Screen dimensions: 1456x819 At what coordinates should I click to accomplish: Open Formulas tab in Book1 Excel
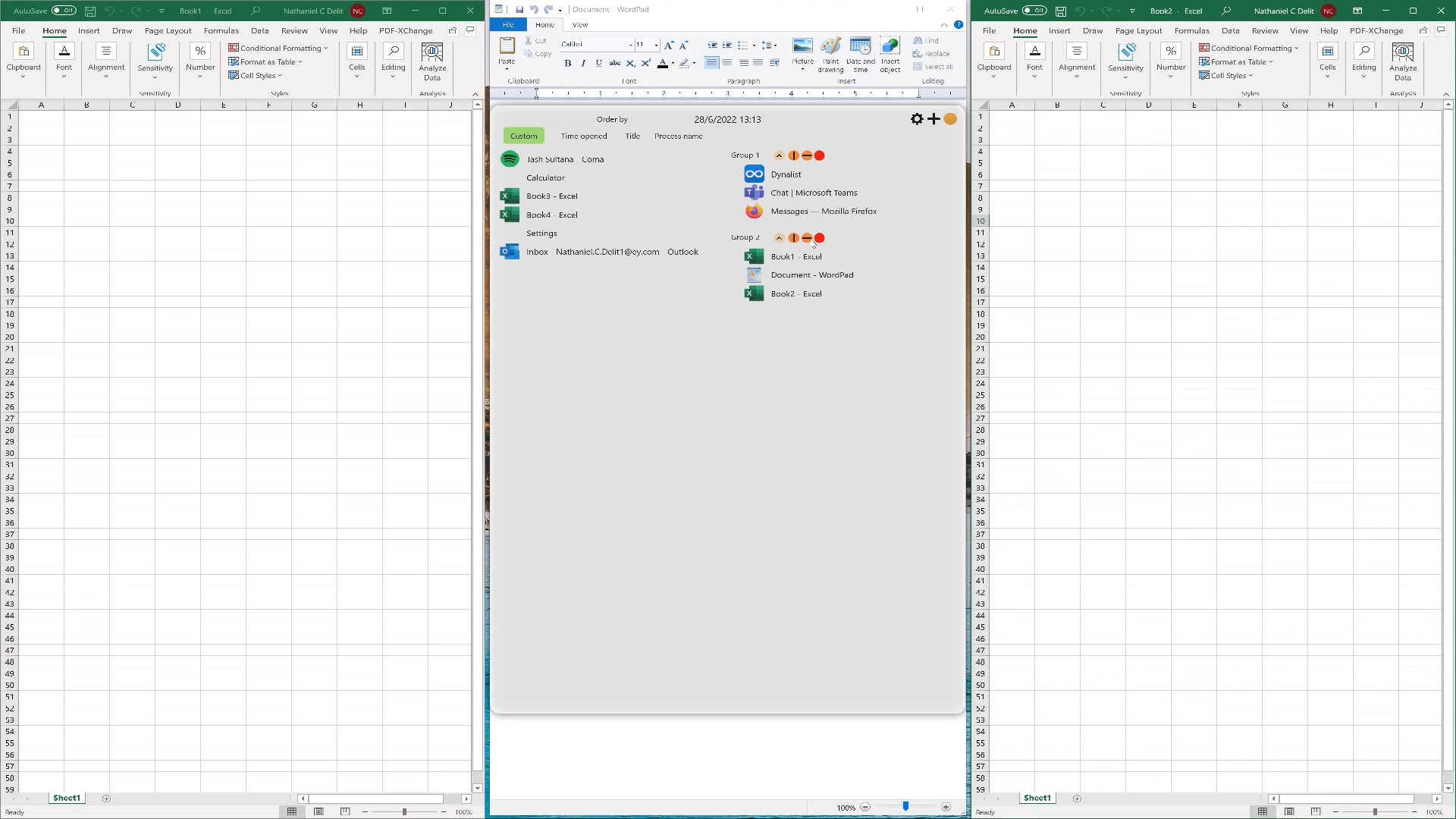221,31
